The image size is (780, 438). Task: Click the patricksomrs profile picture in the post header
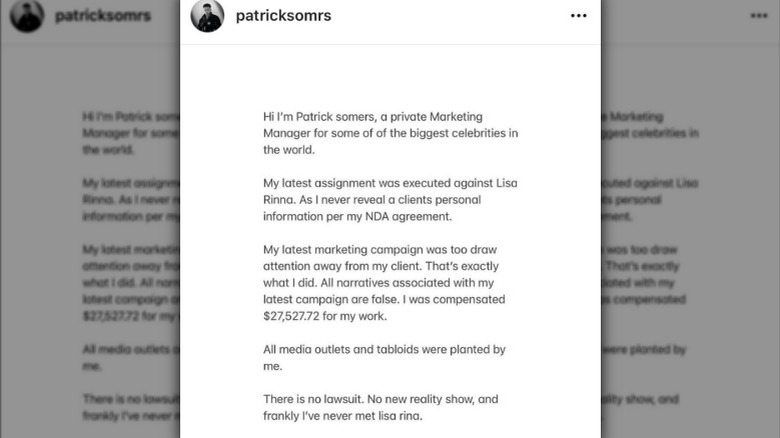pyautogui.click(x=207, y=16)
